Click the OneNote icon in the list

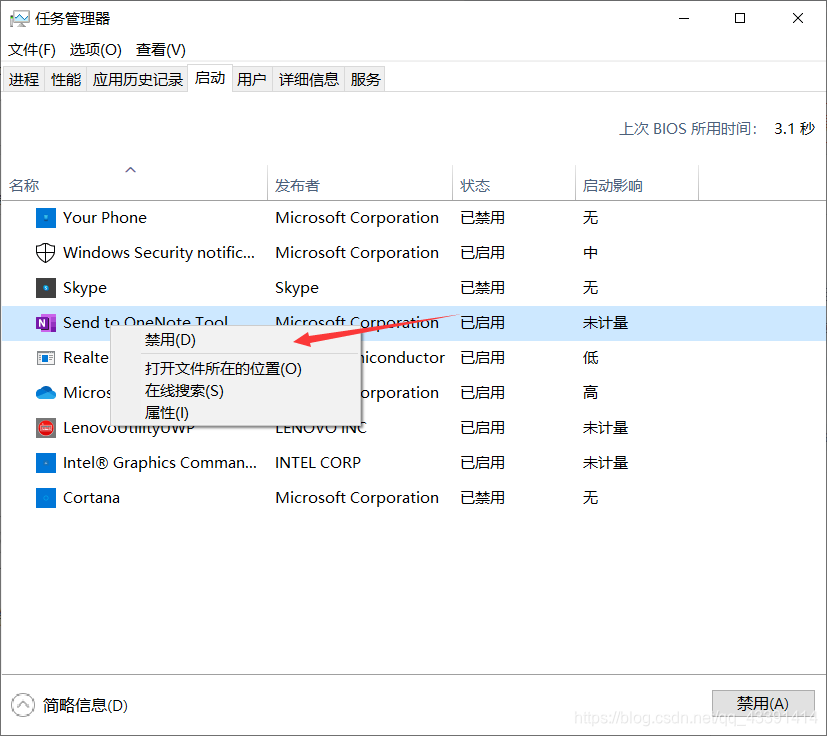click(x=46, y=323)
